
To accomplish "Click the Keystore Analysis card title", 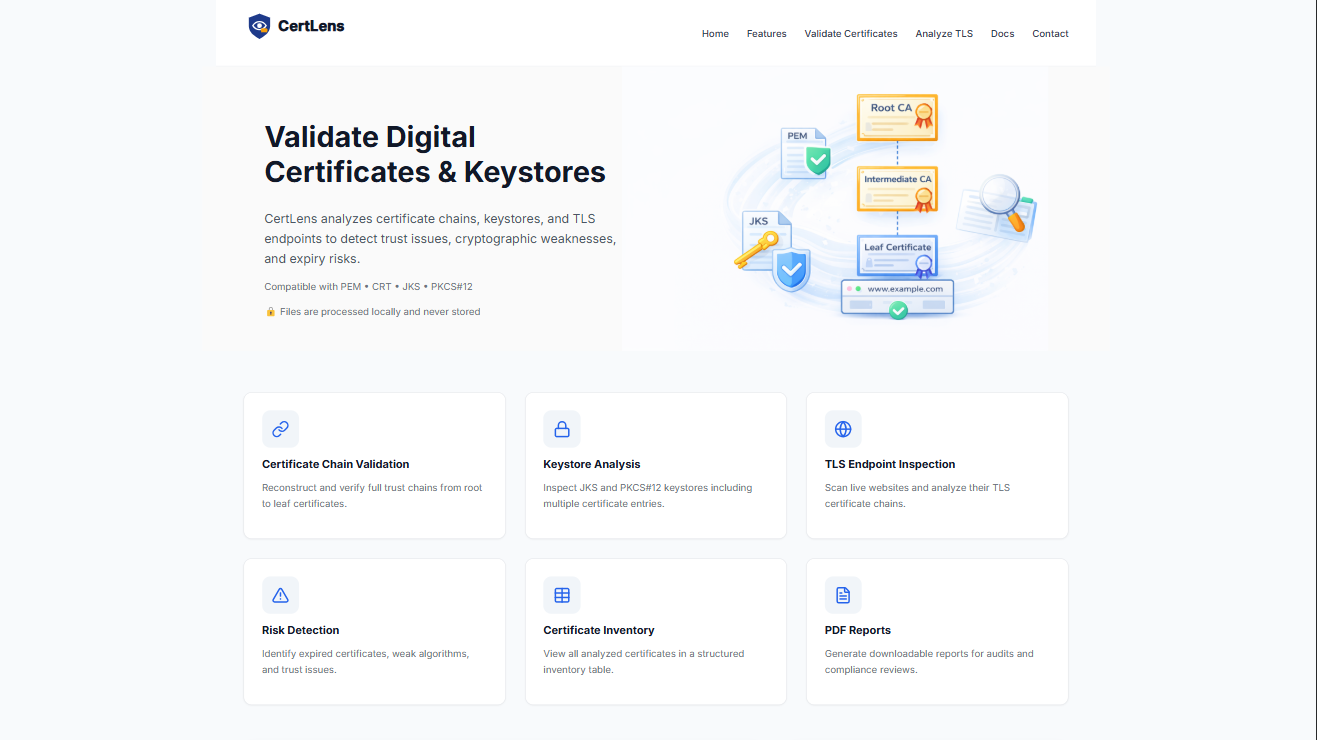I will coord(592,464).
